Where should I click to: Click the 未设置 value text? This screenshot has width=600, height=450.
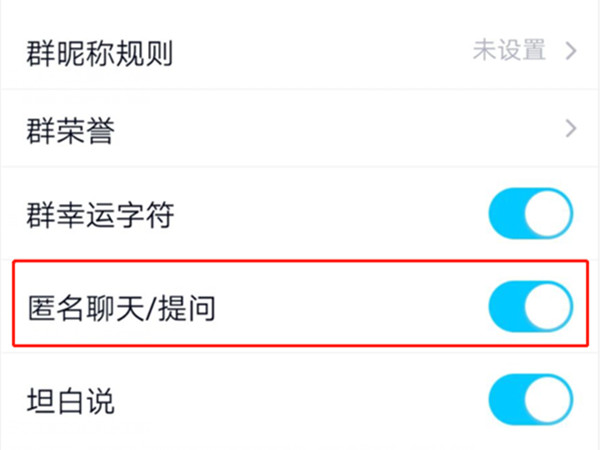(x=509, y=50)
